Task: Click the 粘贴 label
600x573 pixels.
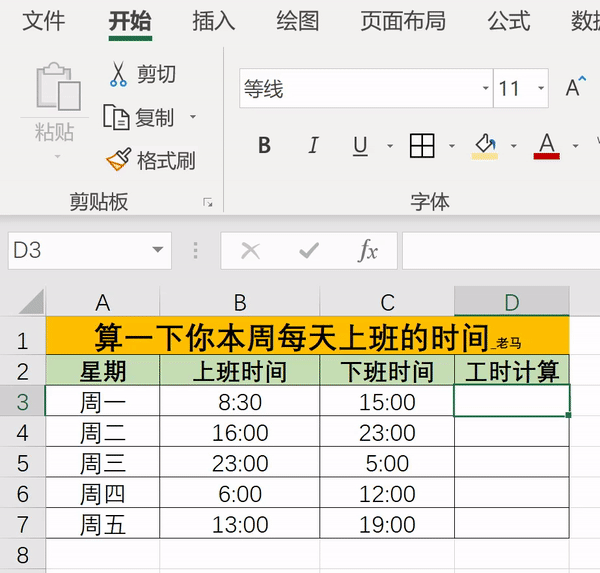Action: [54, 132]
